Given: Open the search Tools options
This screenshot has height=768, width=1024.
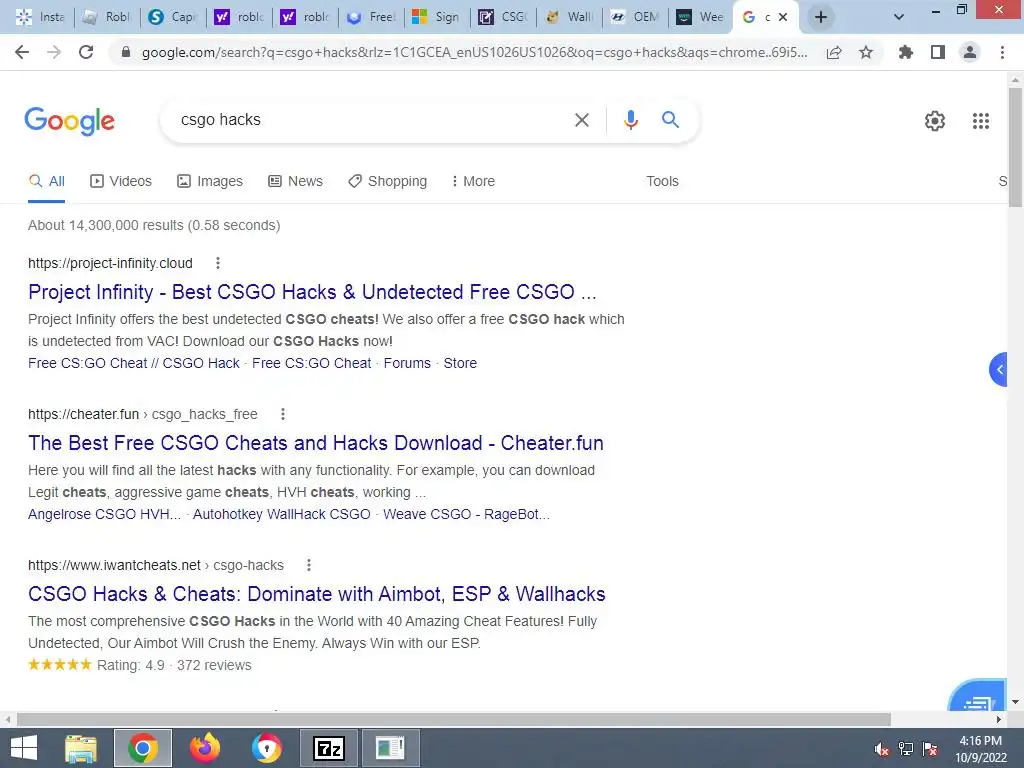Looking at the screenshot, I should coord(662,182).
